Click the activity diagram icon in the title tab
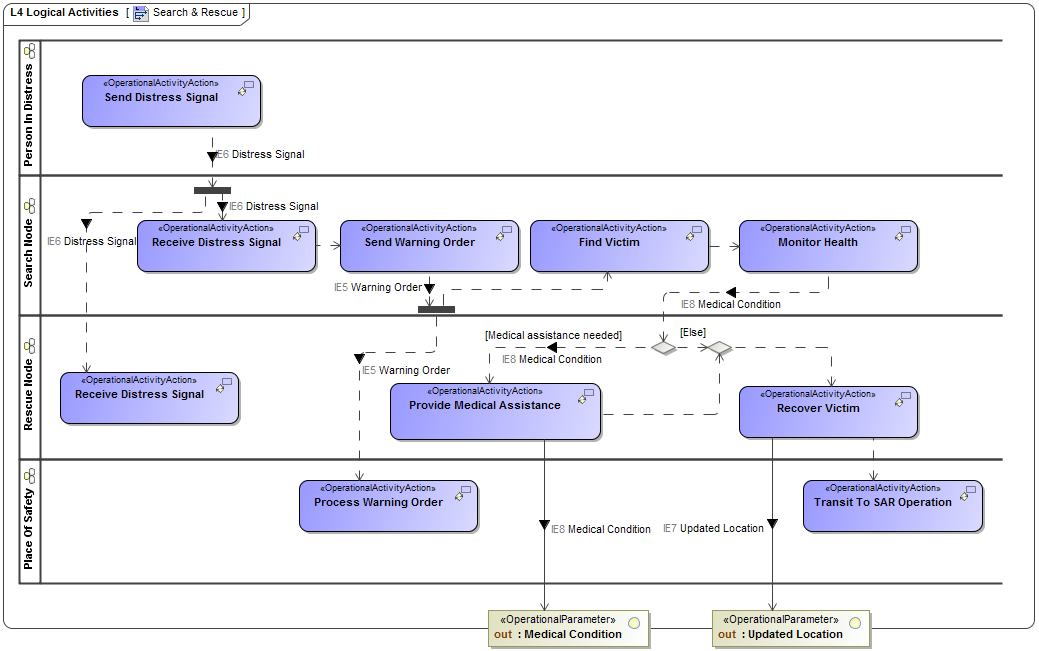 pyautogui.click(x=139, y=13)
